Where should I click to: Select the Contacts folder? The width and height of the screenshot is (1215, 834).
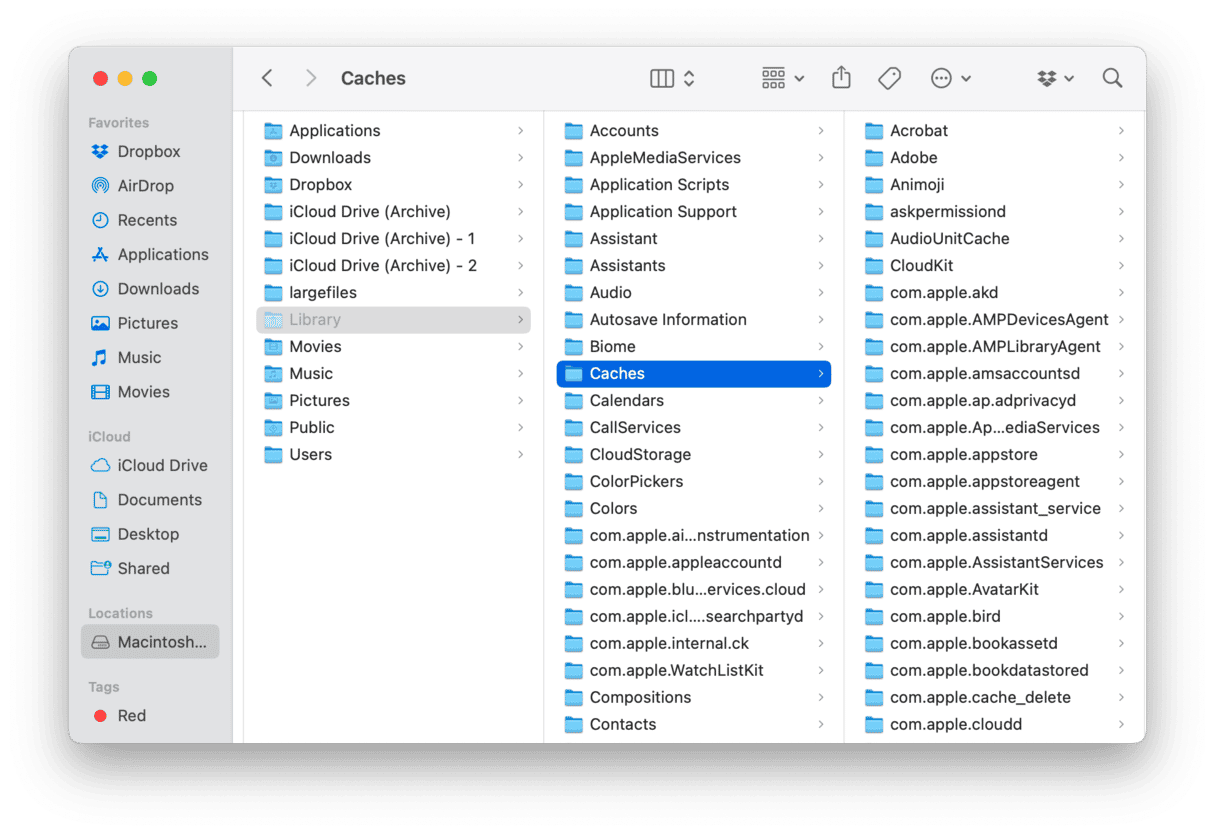click(x=694, y=725)
